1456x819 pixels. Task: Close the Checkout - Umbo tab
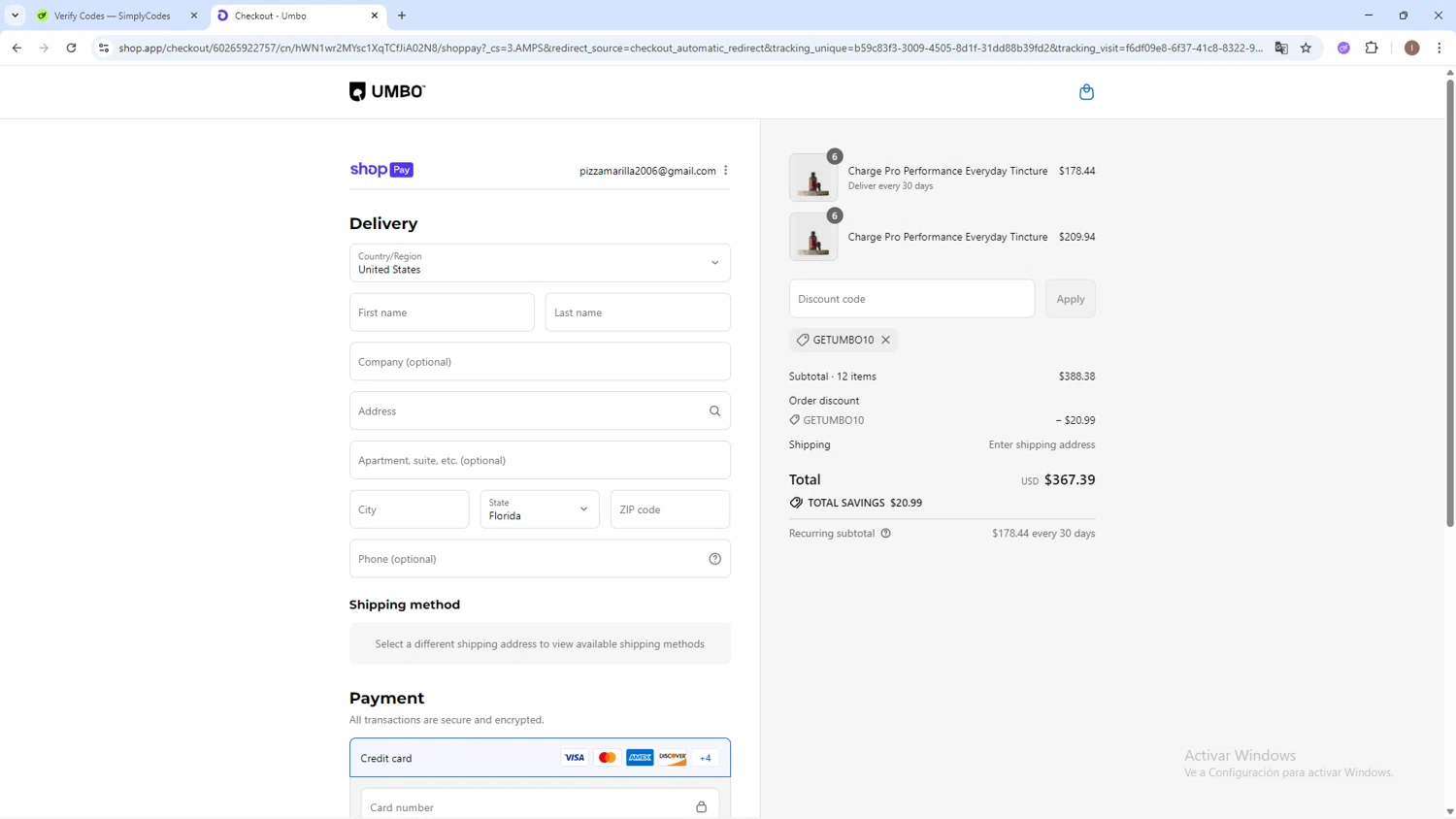tap(374, 16)
